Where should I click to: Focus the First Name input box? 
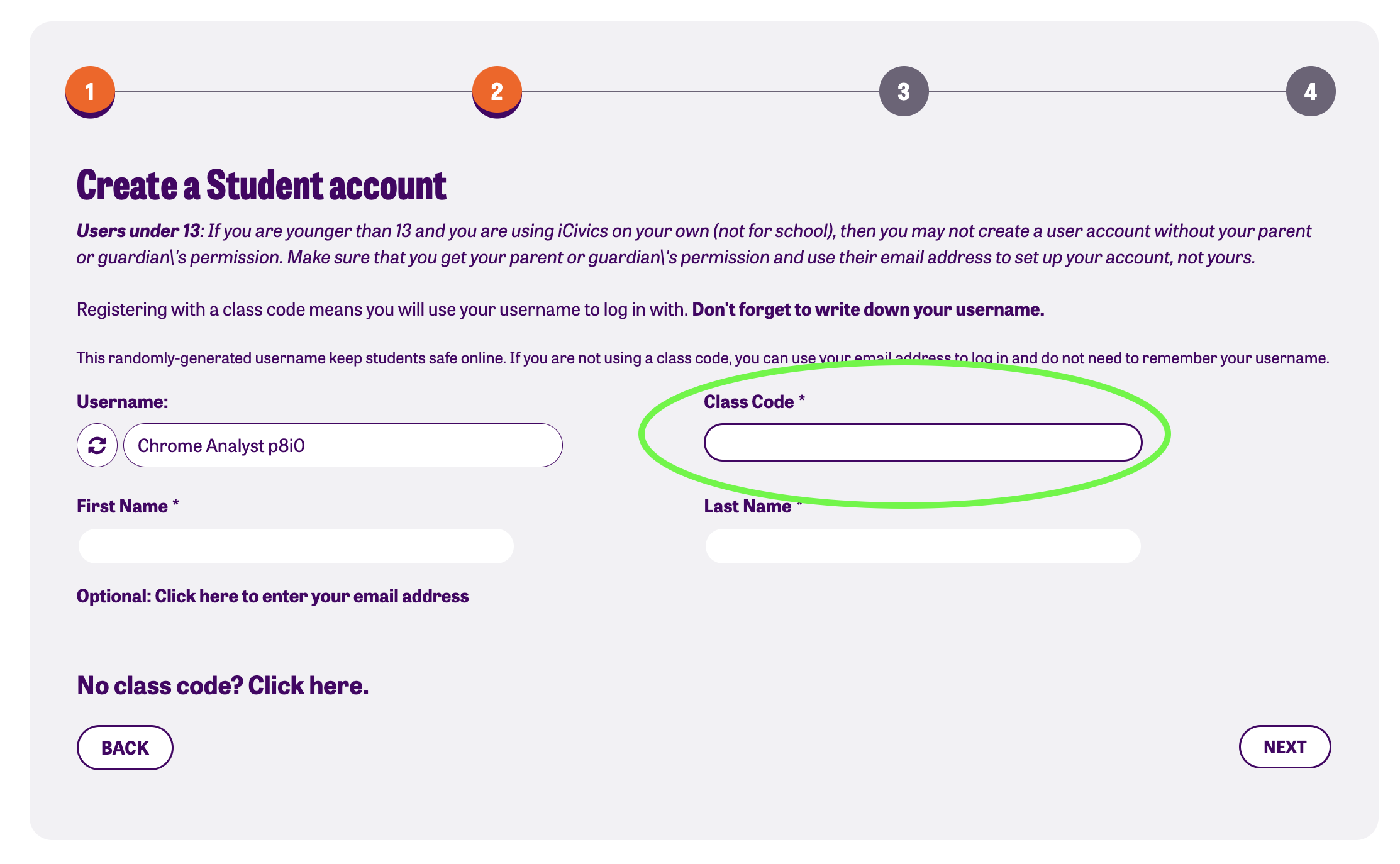pyautogui.click(x=296, y=546)
